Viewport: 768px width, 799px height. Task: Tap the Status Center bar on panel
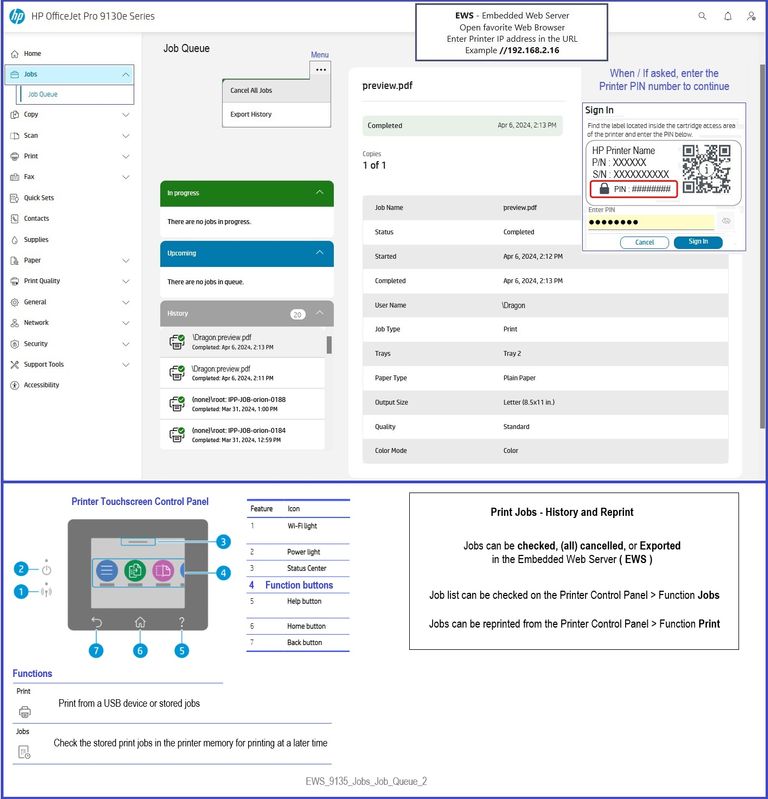pyautogui.click(x=138, y=541)
